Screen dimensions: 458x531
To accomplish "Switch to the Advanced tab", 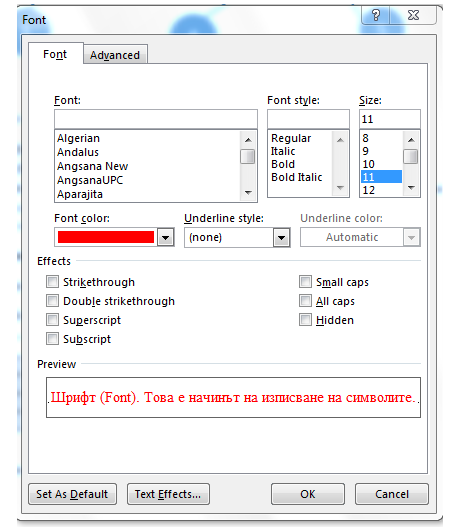I will coord(115,55).
